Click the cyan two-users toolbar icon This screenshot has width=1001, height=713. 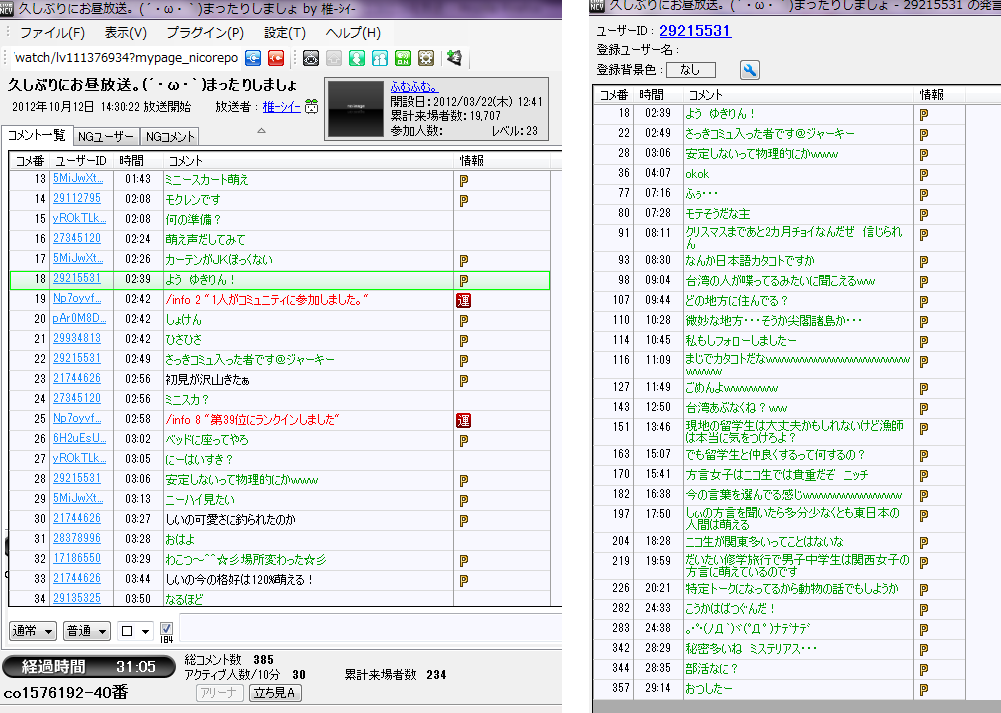point(380,58)
